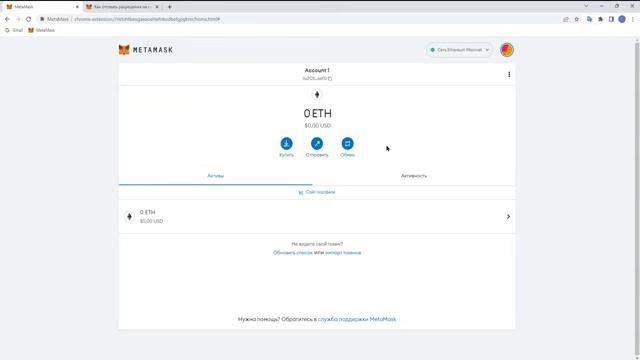Click the Ethereum icon in the asset row
The width and height of the screenshot is (640, 360).
(x=129, y=216)
